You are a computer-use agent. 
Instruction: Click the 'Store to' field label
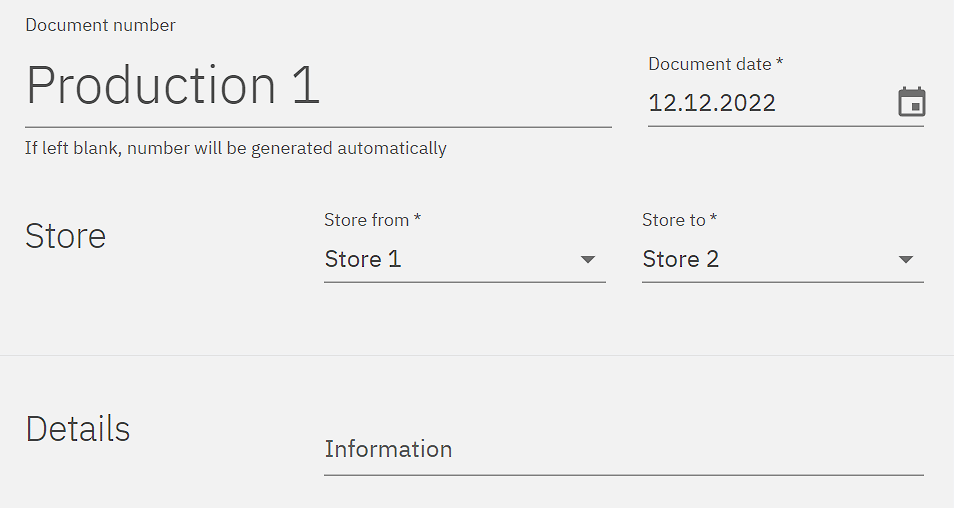tap(674, 220)
